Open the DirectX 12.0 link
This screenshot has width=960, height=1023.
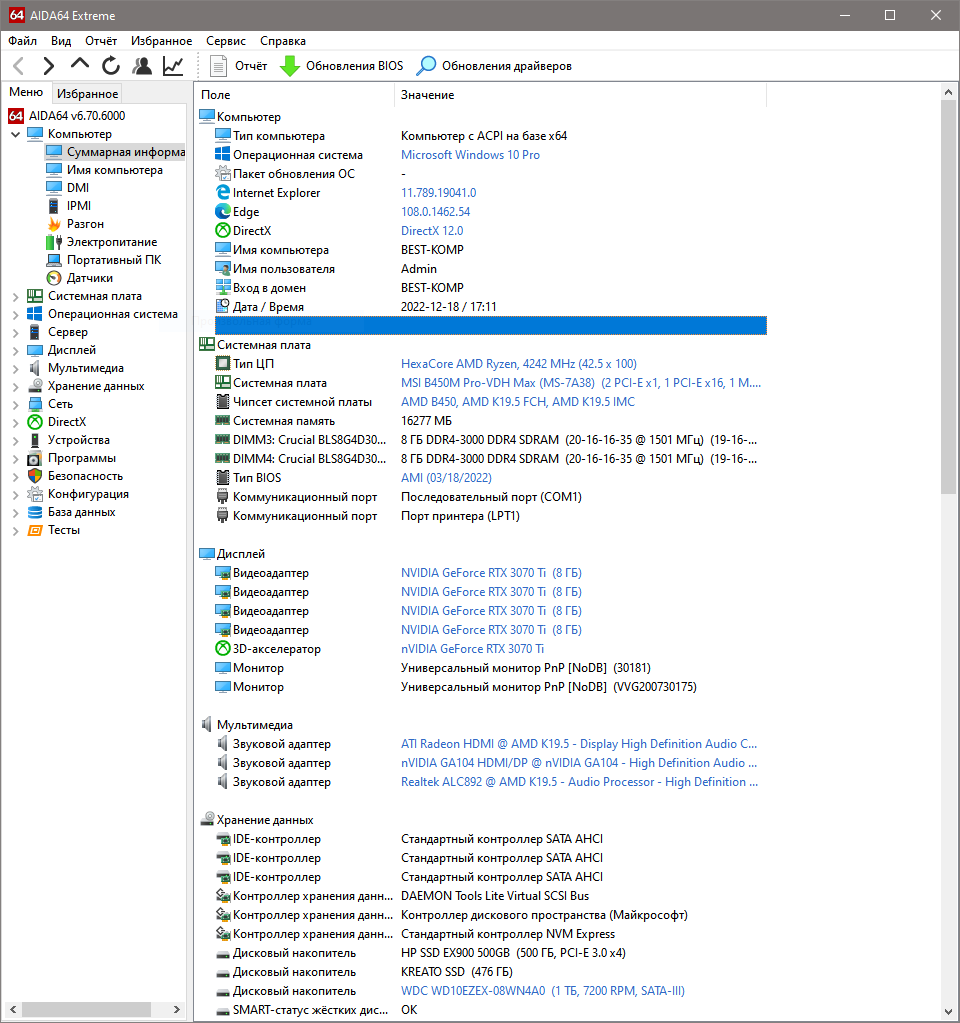coord(432,231)
